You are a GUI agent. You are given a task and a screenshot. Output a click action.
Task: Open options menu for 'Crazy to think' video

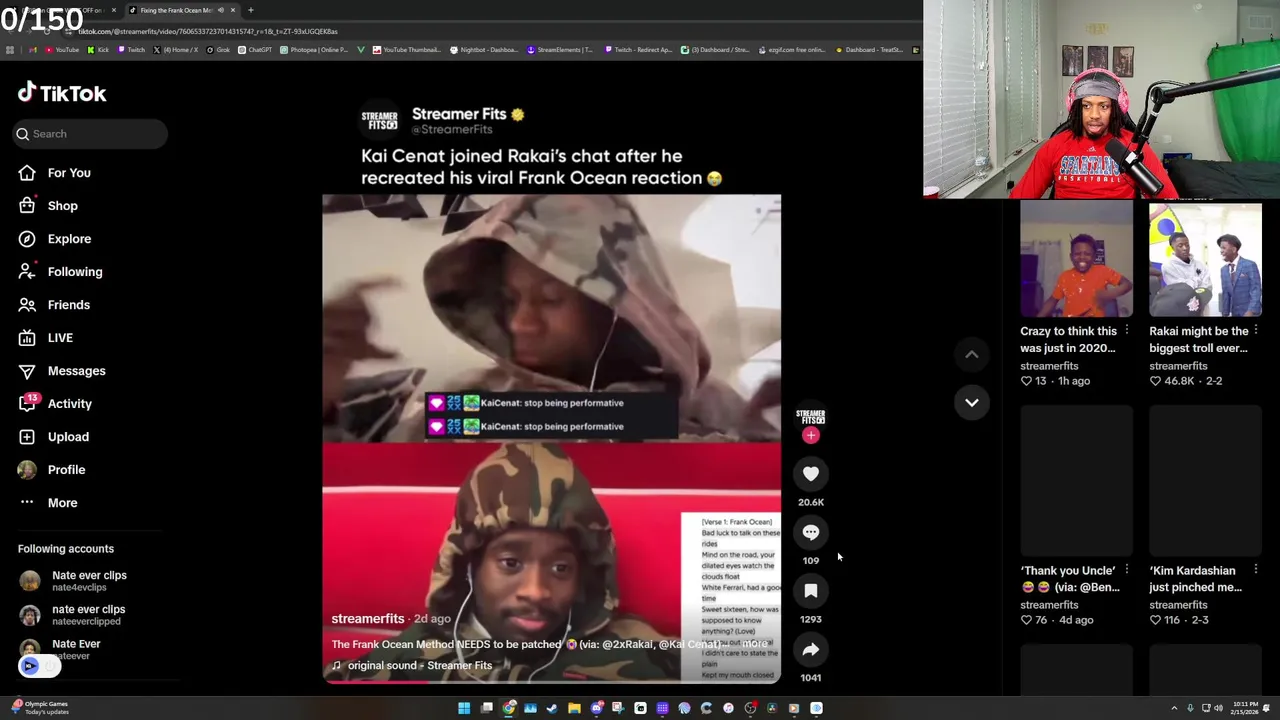tap(1127, 331)
